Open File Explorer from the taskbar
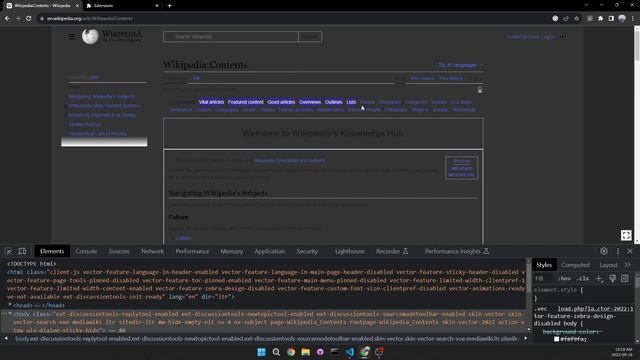 pyautogui.click(x=305, y=352)
